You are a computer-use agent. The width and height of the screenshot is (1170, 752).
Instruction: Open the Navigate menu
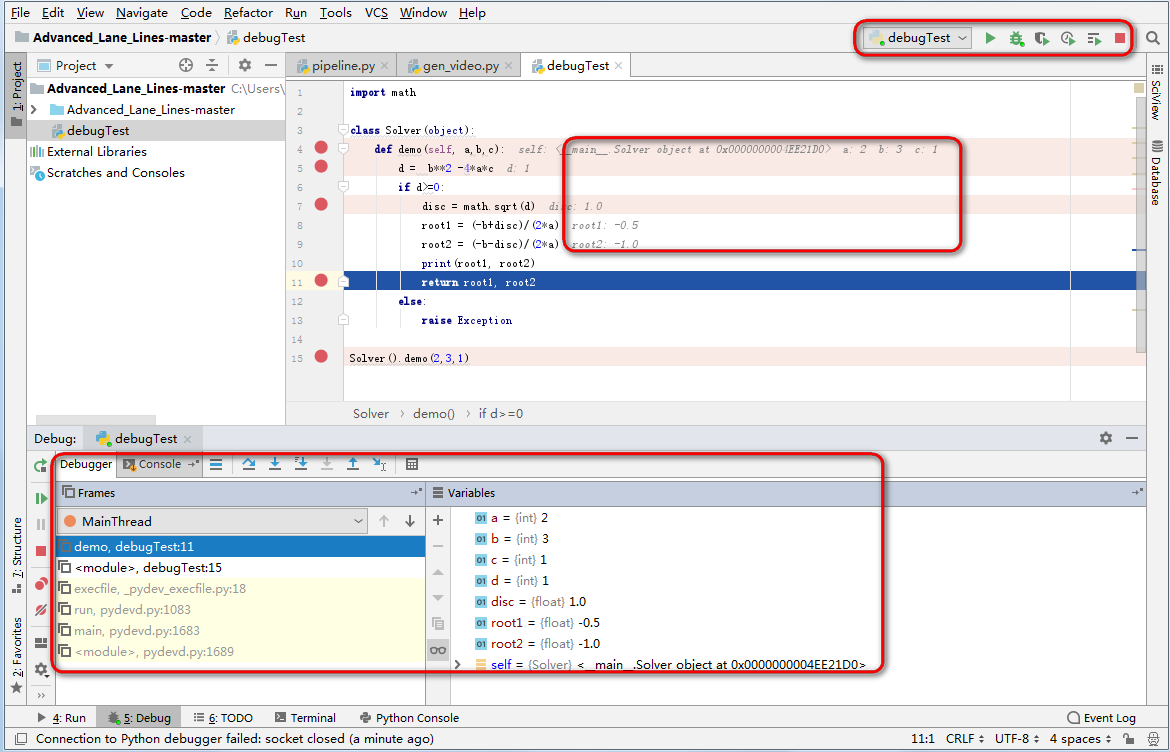pos(141,12)
